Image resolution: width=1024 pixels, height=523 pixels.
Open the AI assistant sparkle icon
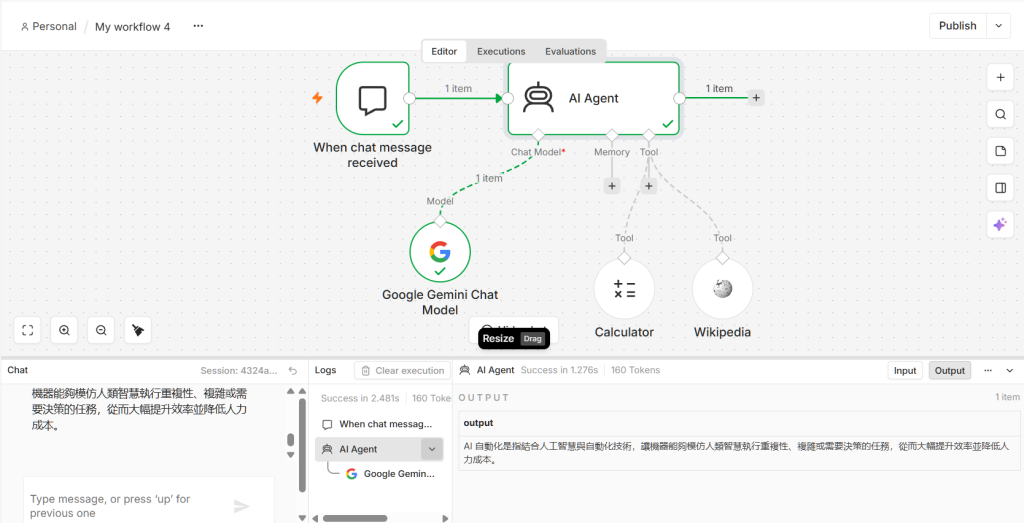coord(1000,225)
